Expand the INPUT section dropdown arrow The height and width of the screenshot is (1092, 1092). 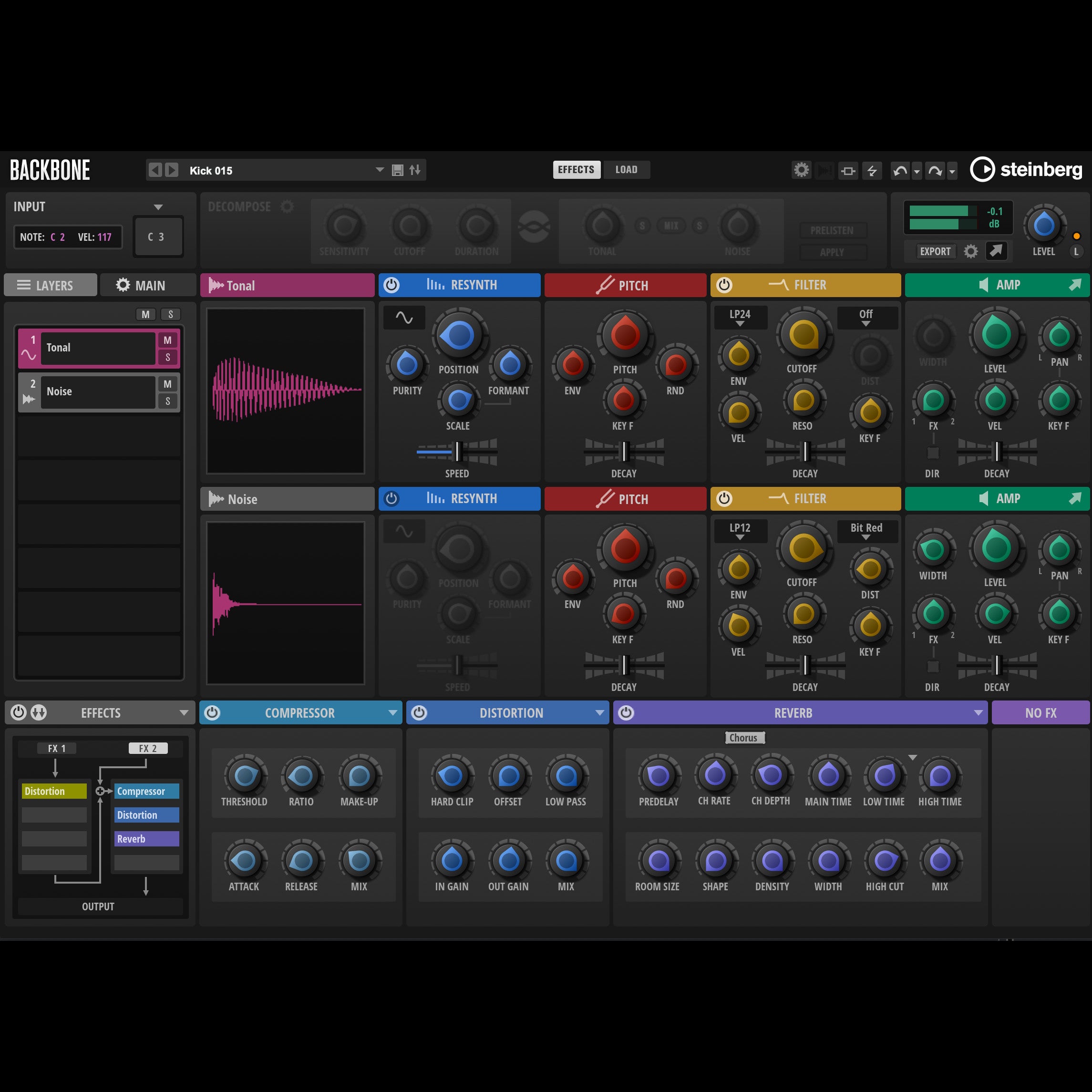(158, 207)
